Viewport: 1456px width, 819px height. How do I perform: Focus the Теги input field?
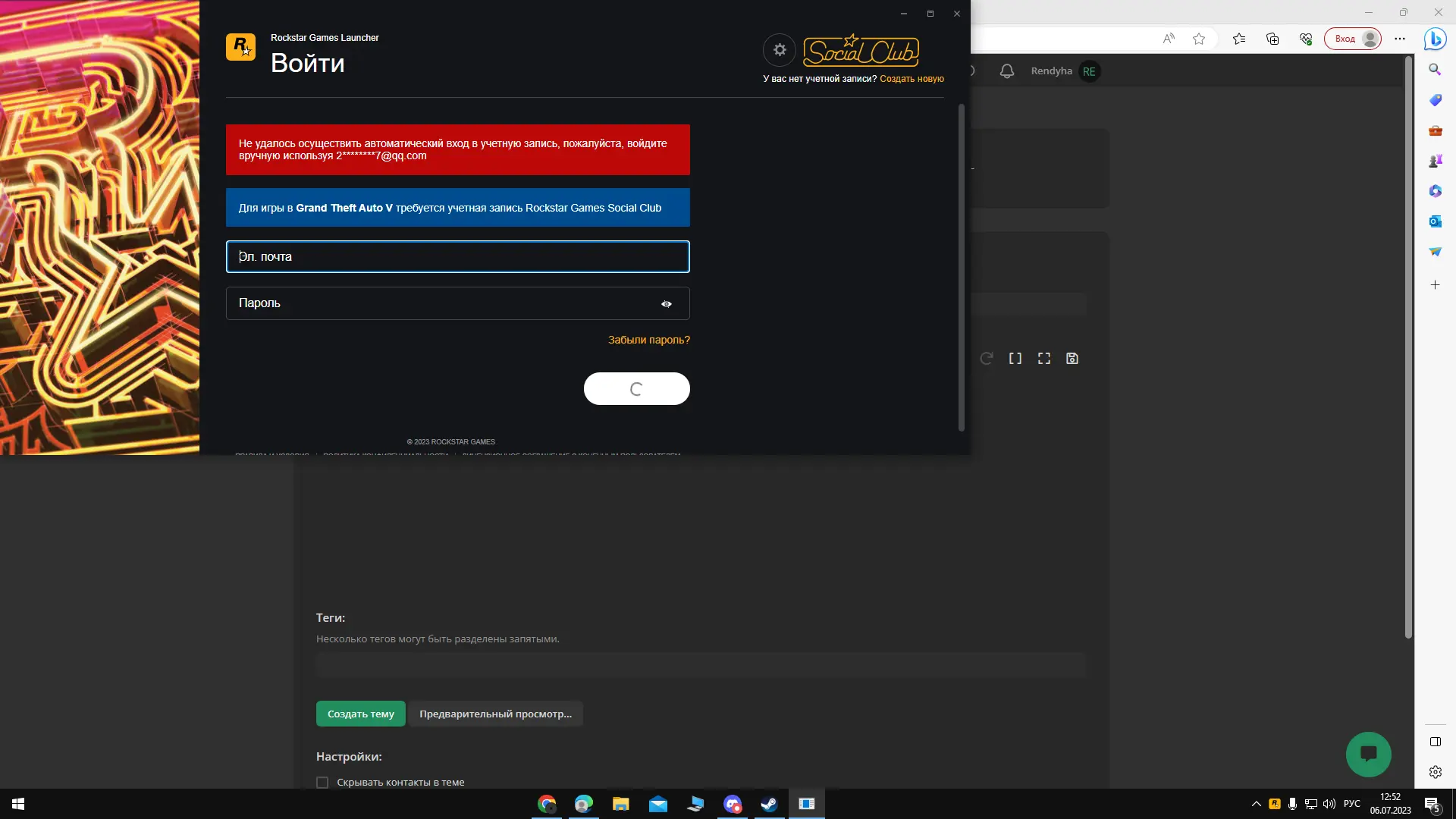pyautogui.click(x=701, y=665)
